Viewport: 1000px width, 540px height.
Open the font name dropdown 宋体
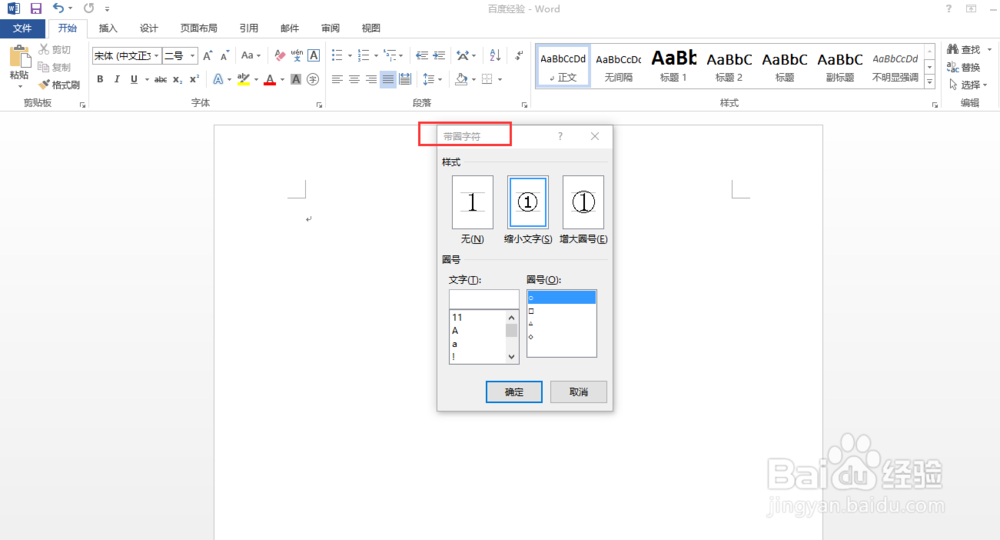pyautogui.click(x=156, y=55)
